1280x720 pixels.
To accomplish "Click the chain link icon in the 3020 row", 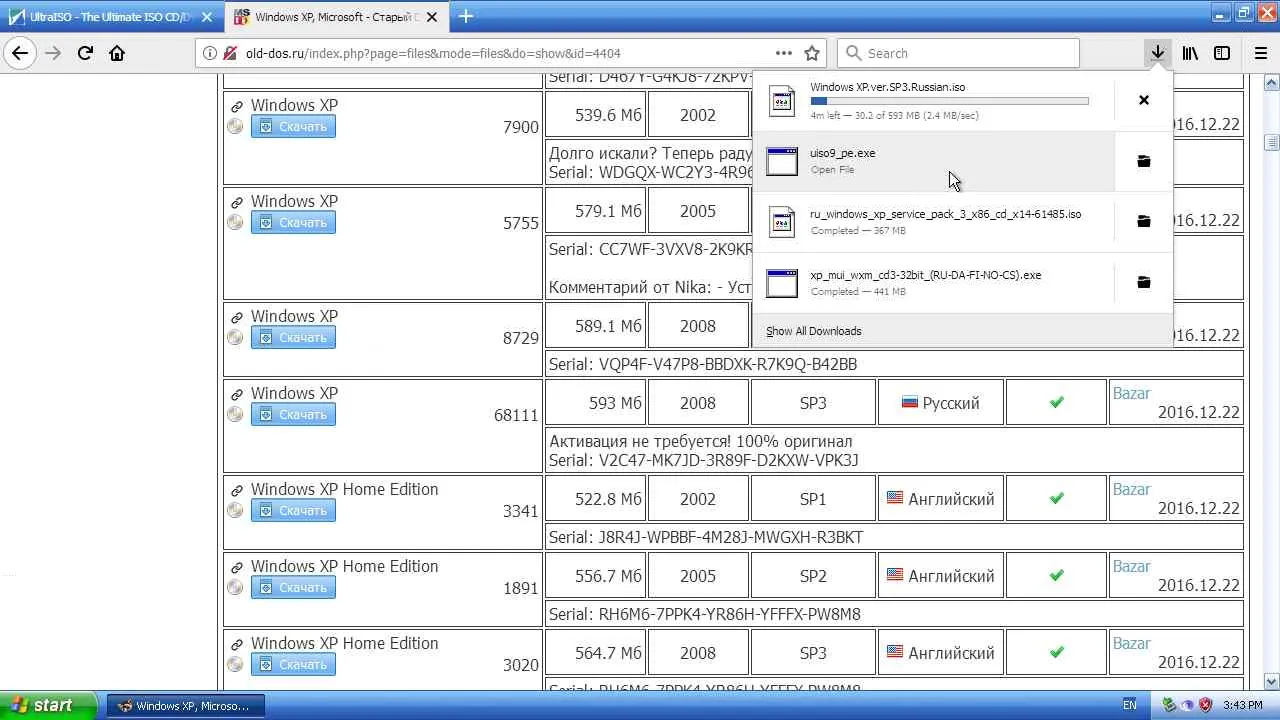I will pyautogui.click(x=237, y=644).
